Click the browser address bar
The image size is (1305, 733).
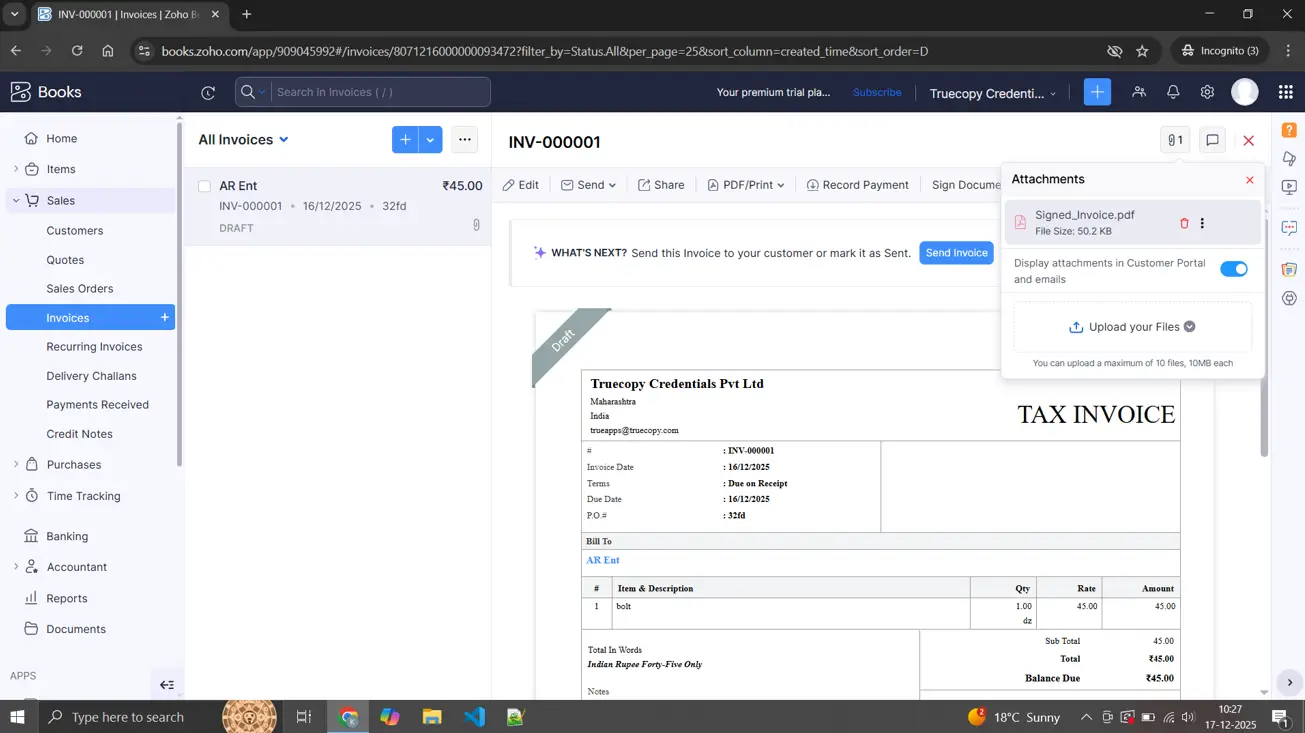628,51
